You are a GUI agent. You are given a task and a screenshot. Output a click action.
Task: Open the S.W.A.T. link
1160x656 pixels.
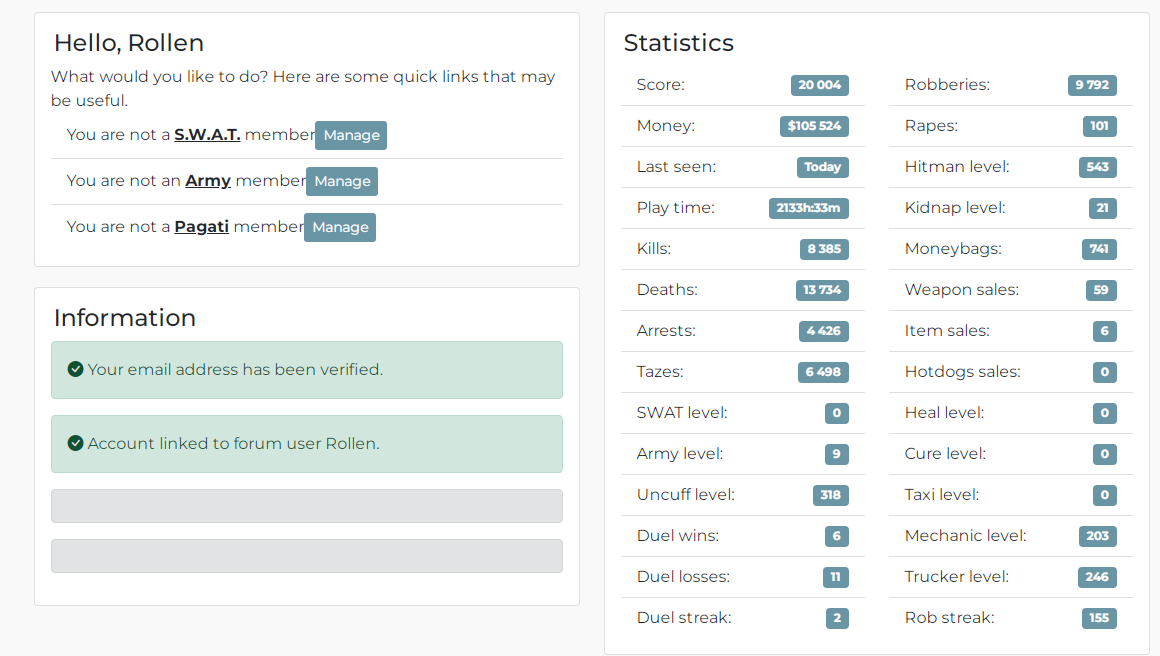pos(207,135)
